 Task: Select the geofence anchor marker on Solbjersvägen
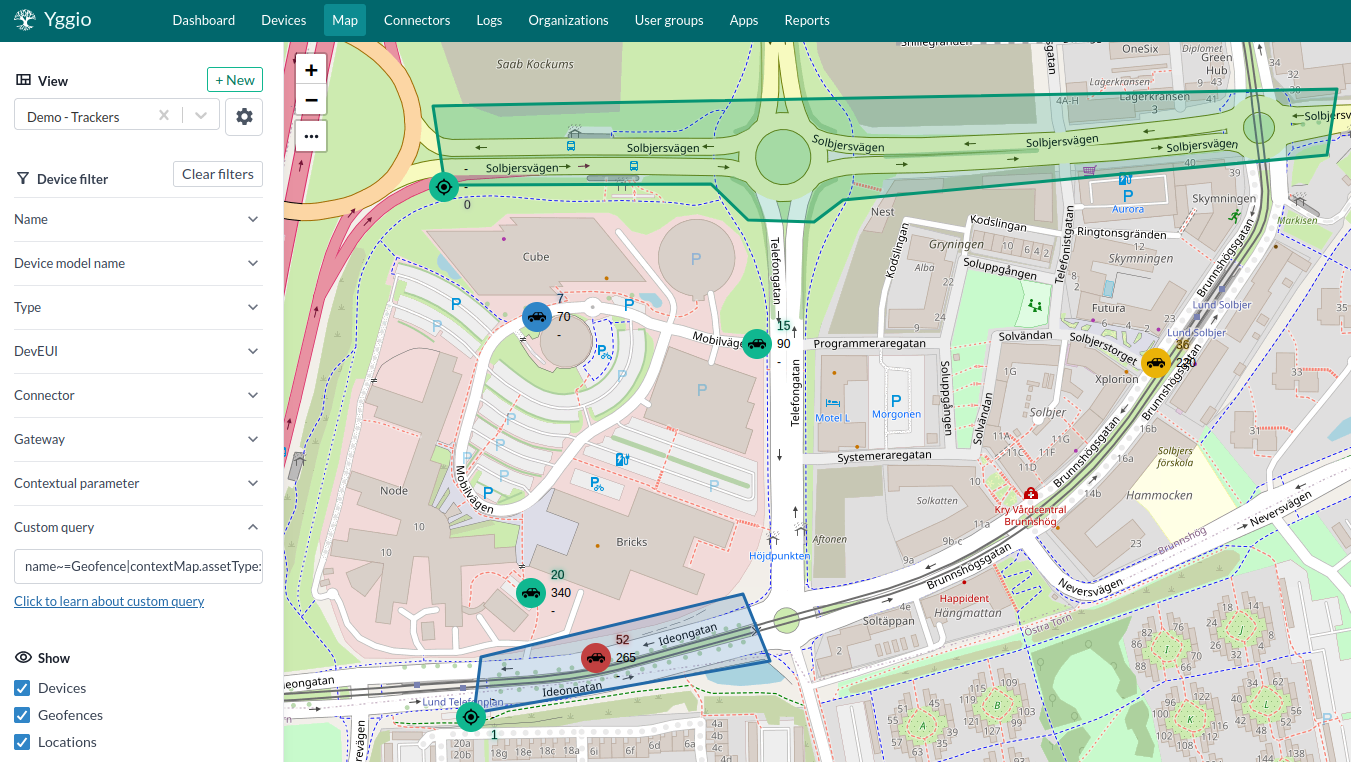click(443, 186)
